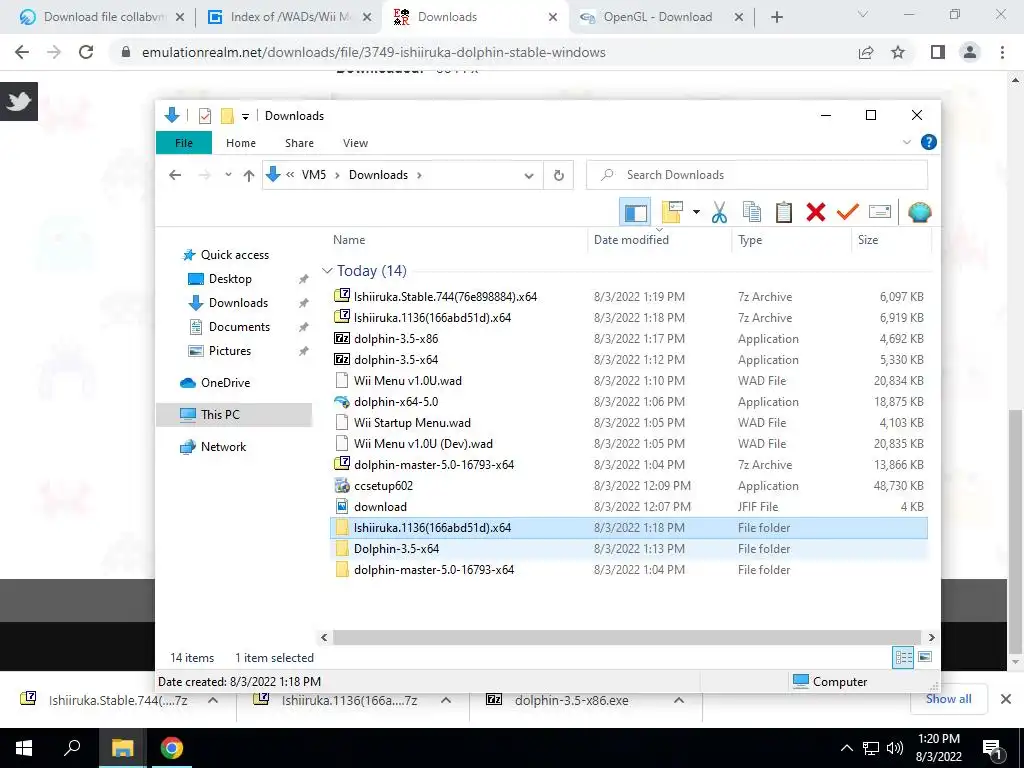Viewport: 1024px width, 768px height.
Task: Reload the Chrome page
Action: tap(86, 52)
